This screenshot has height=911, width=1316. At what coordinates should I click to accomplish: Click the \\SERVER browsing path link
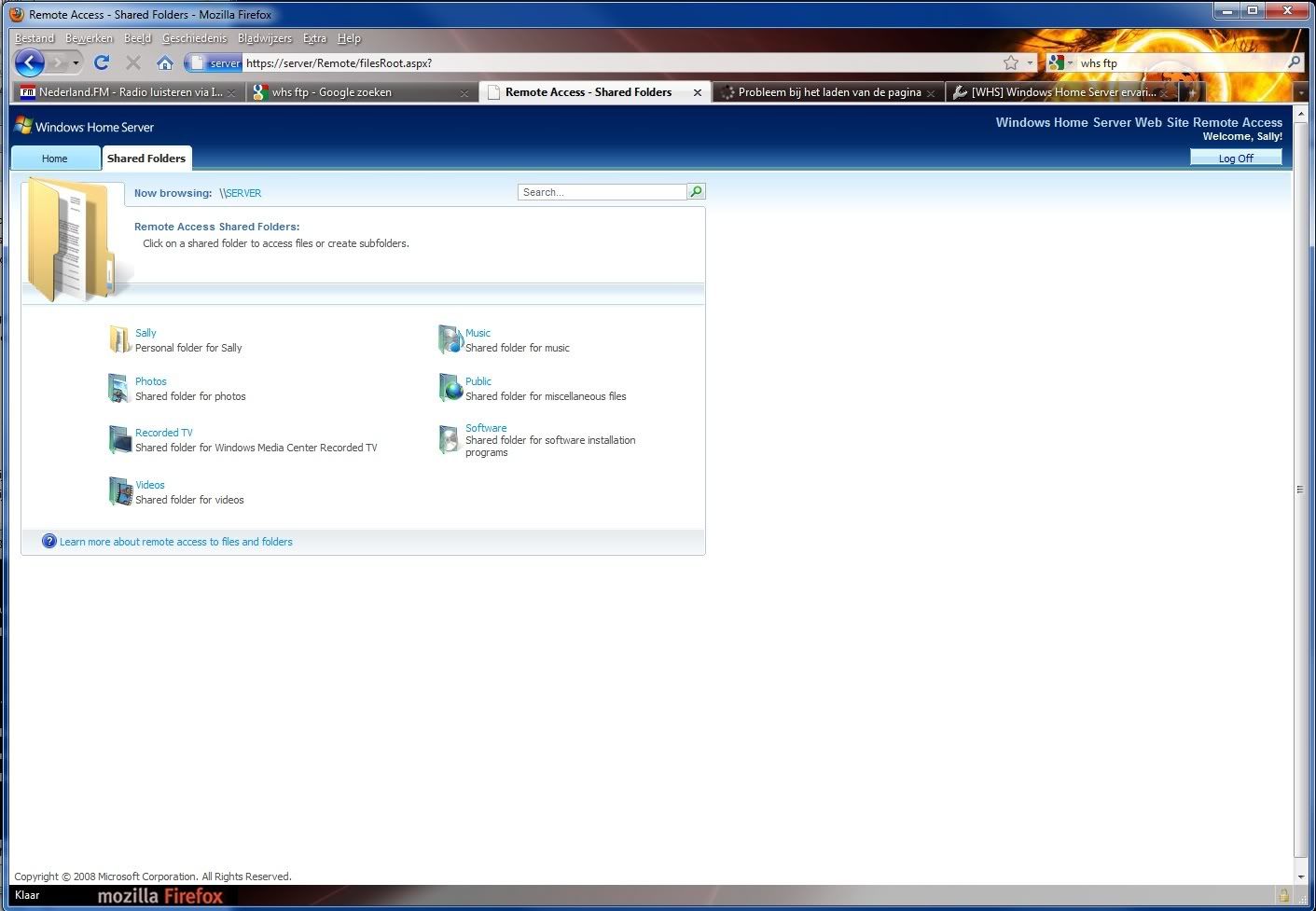tap(241, 193)
